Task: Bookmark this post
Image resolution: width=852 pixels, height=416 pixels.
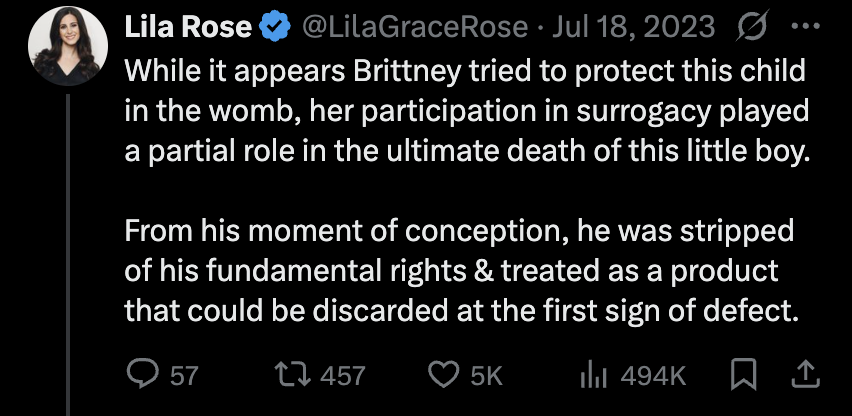Action: pyautogui.click(x=744, y=374)
